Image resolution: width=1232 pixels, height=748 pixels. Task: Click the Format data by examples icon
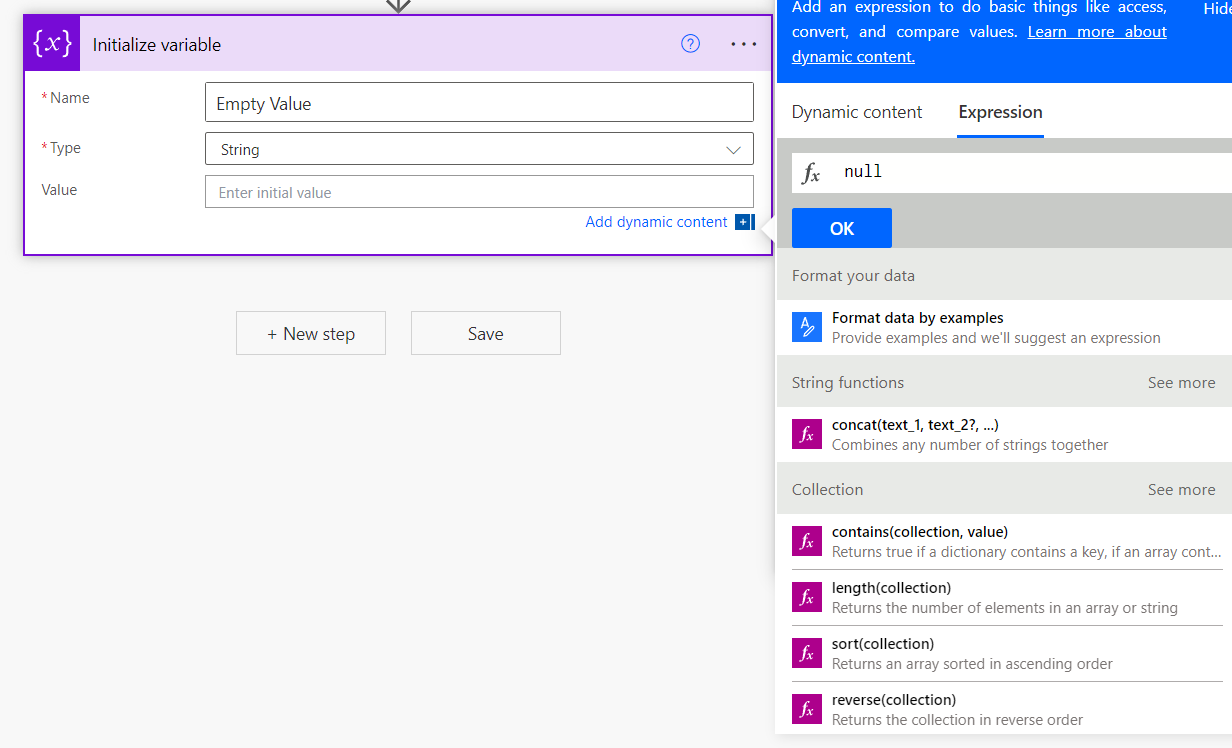807,328
